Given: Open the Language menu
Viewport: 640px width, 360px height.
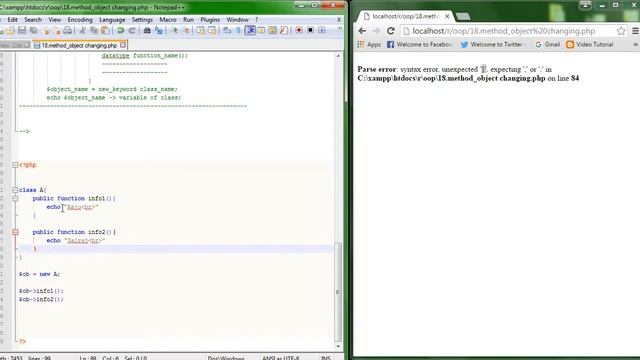Looking at the screenshot, I should (112, 20).
